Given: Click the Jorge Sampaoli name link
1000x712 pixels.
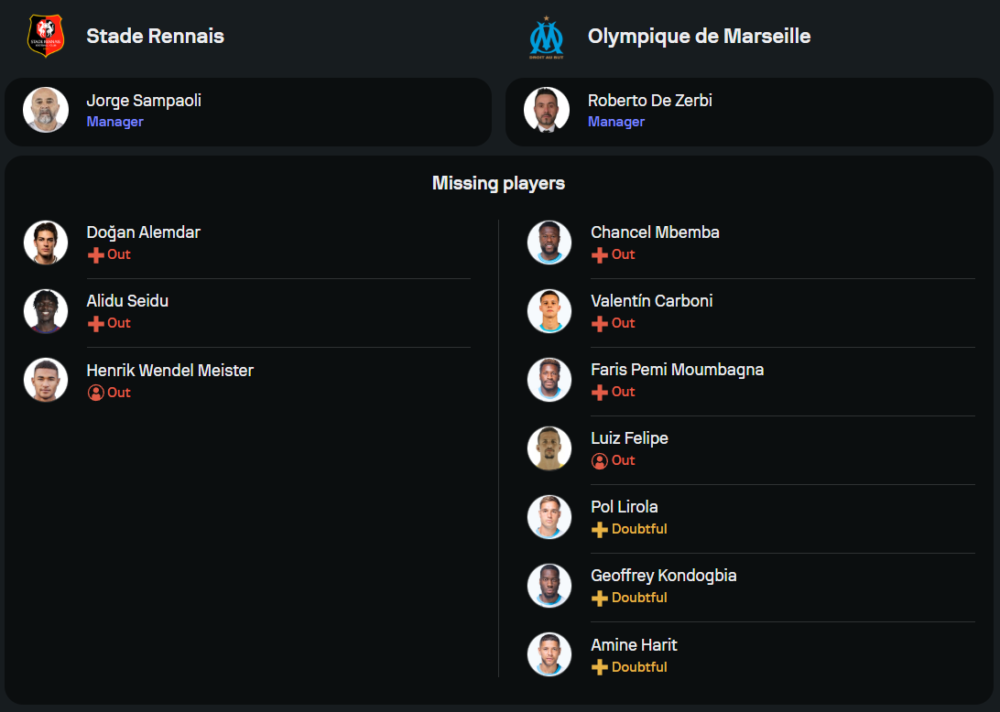Looking at the screenshot, I should click(144, 101).
